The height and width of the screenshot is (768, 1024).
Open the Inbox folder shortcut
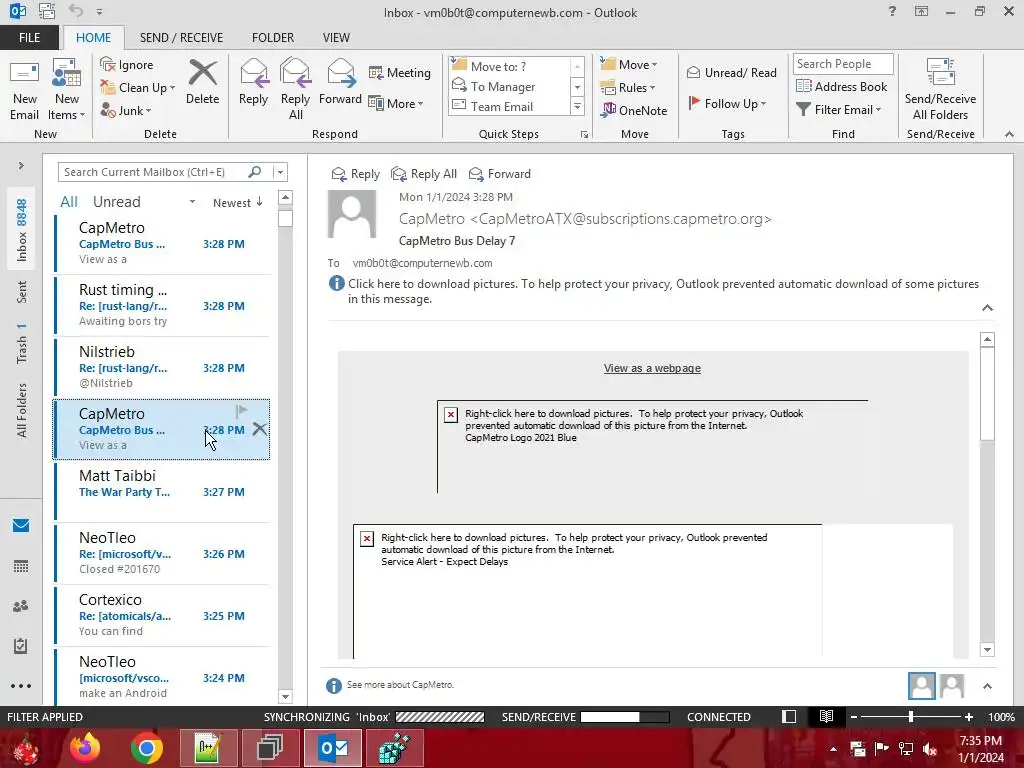point(21,230)
